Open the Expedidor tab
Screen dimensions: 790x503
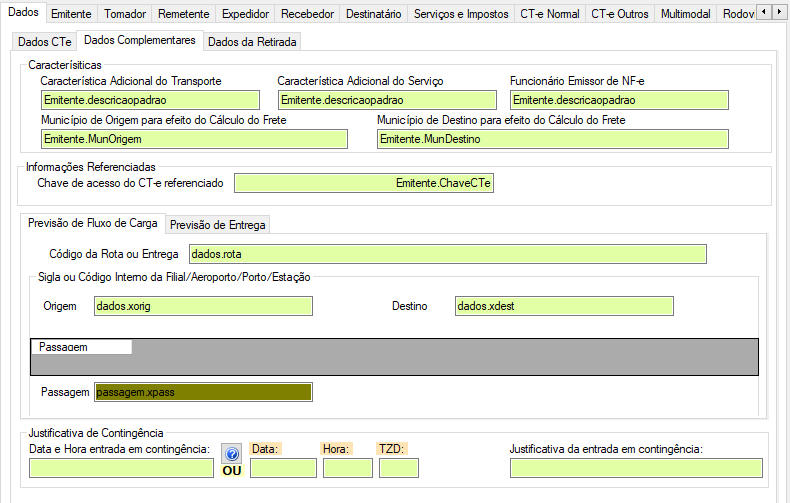pyautogui.click(x=245, y=14)
